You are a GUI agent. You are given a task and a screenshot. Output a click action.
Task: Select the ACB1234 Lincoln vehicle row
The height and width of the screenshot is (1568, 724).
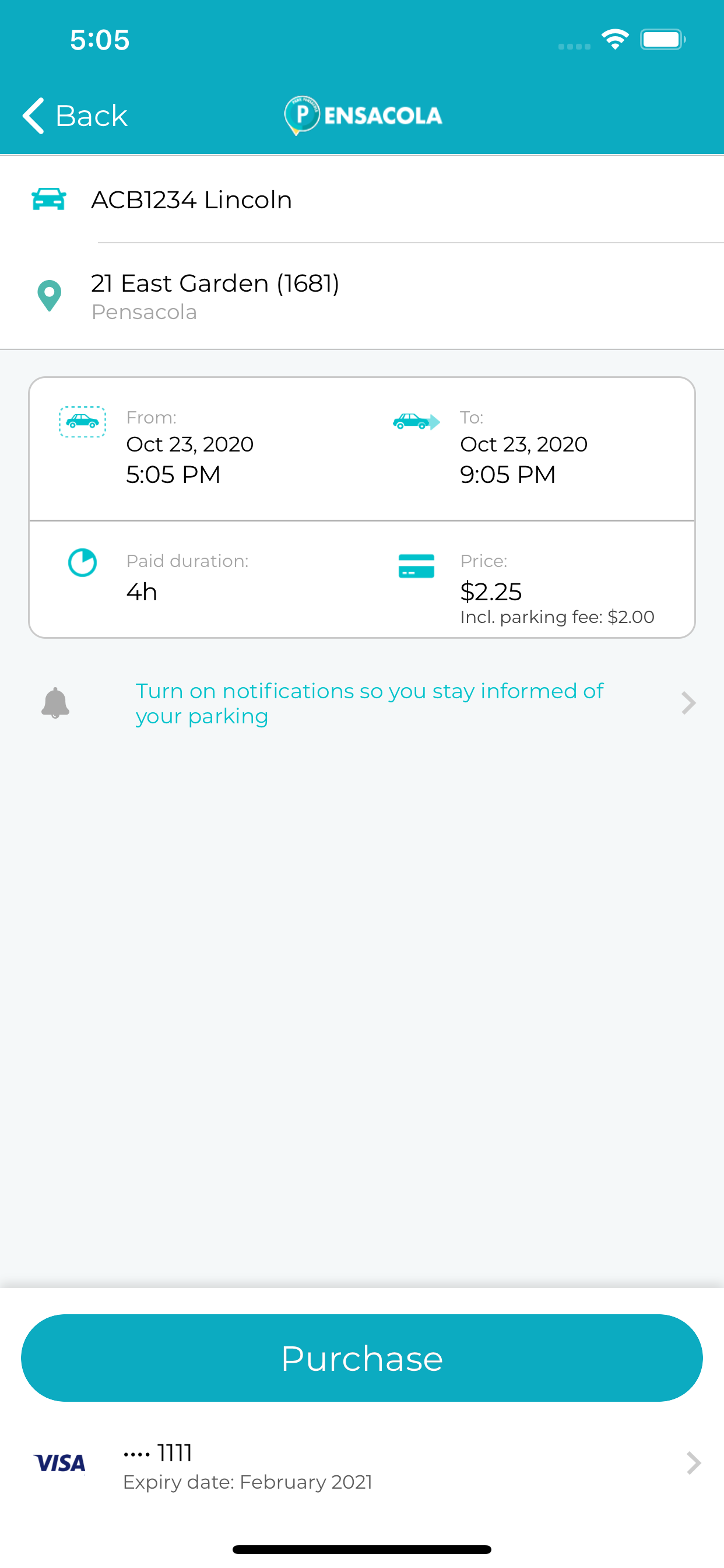(362, 199)
